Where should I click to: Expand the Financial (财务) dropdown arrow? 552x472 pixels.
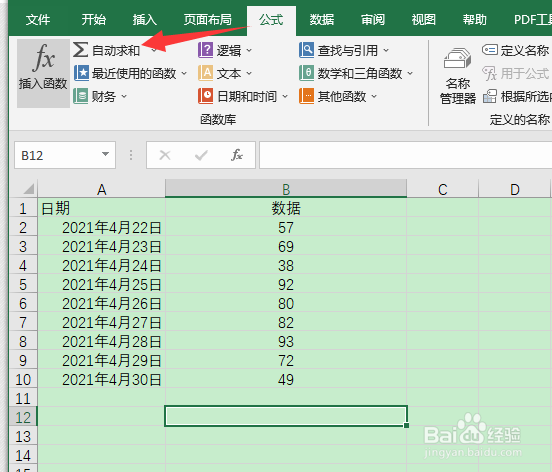[124, 96]
